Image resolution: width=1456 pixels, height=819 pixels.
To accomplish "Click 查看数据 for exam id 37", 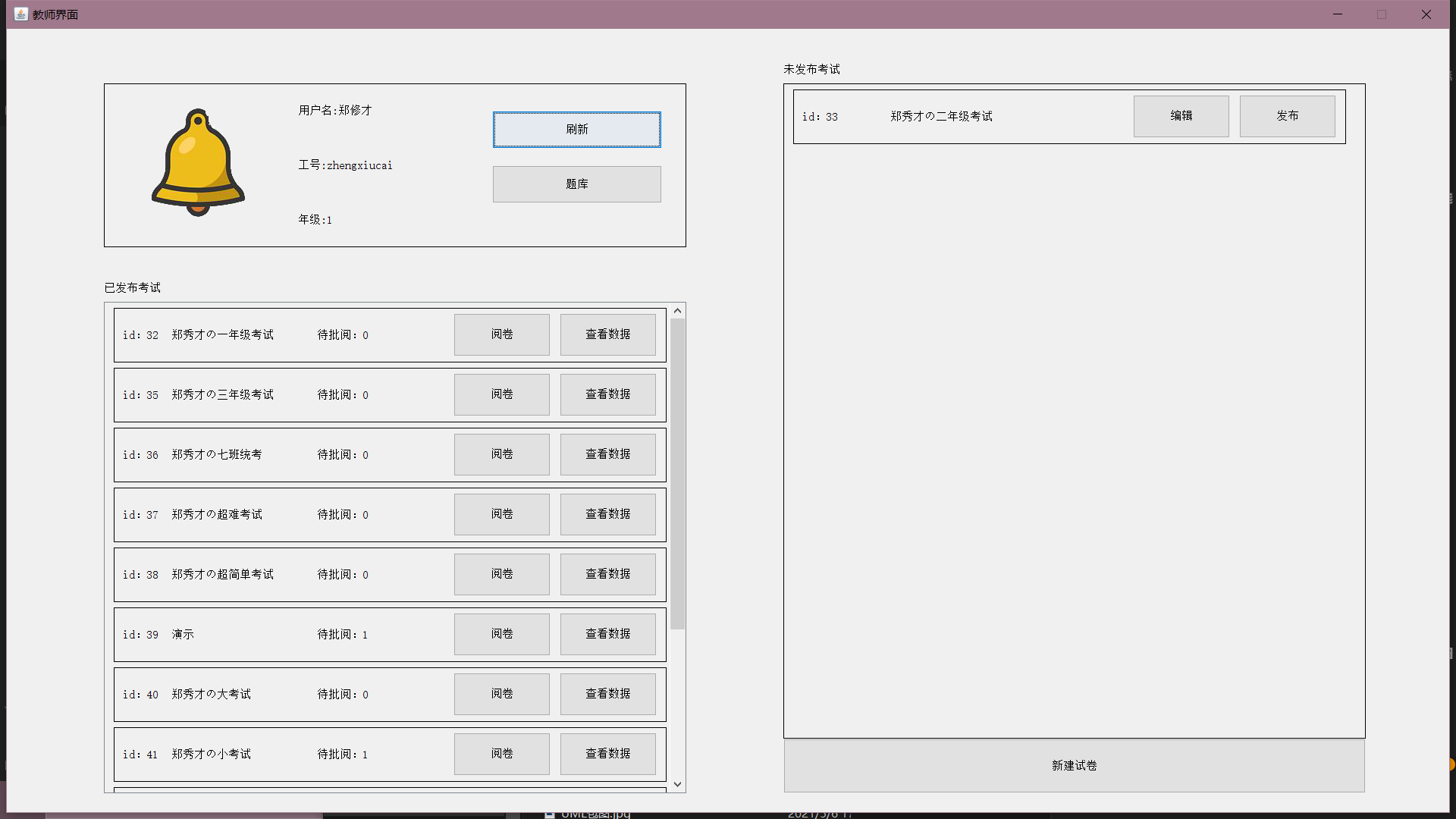I will 607,514.
